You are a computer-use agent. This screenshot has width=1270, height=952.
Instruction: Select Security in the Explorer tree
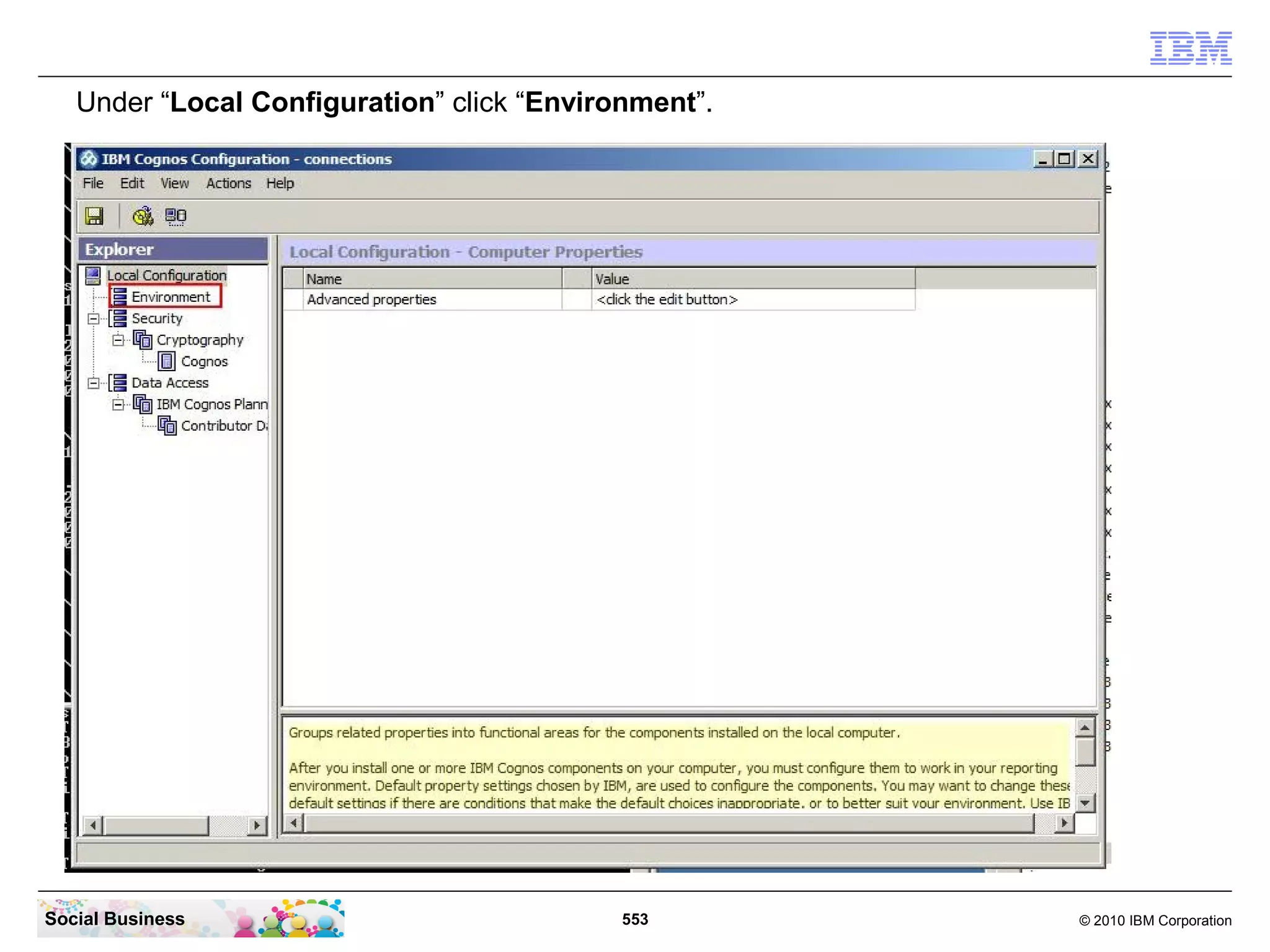pyautogui.click(x=157, y=319)
